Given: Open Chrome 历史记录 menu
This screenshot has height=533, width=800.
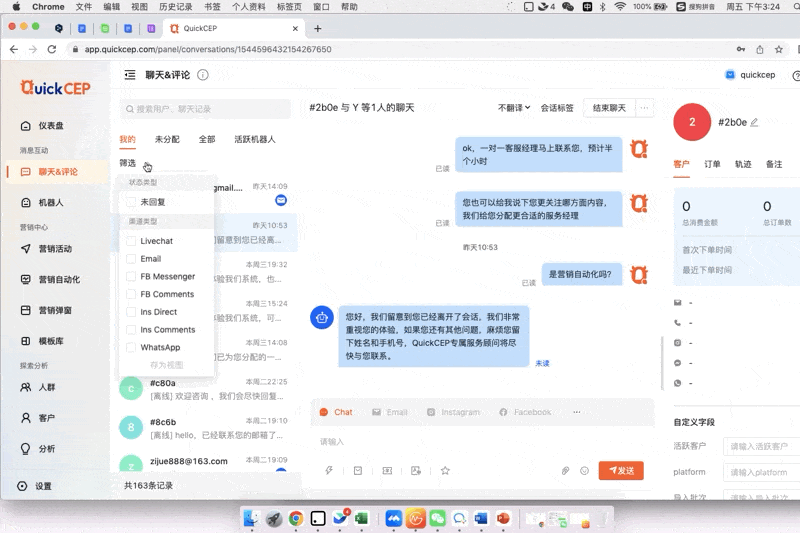Looking at the screenshot, I should tap(176, 7).
